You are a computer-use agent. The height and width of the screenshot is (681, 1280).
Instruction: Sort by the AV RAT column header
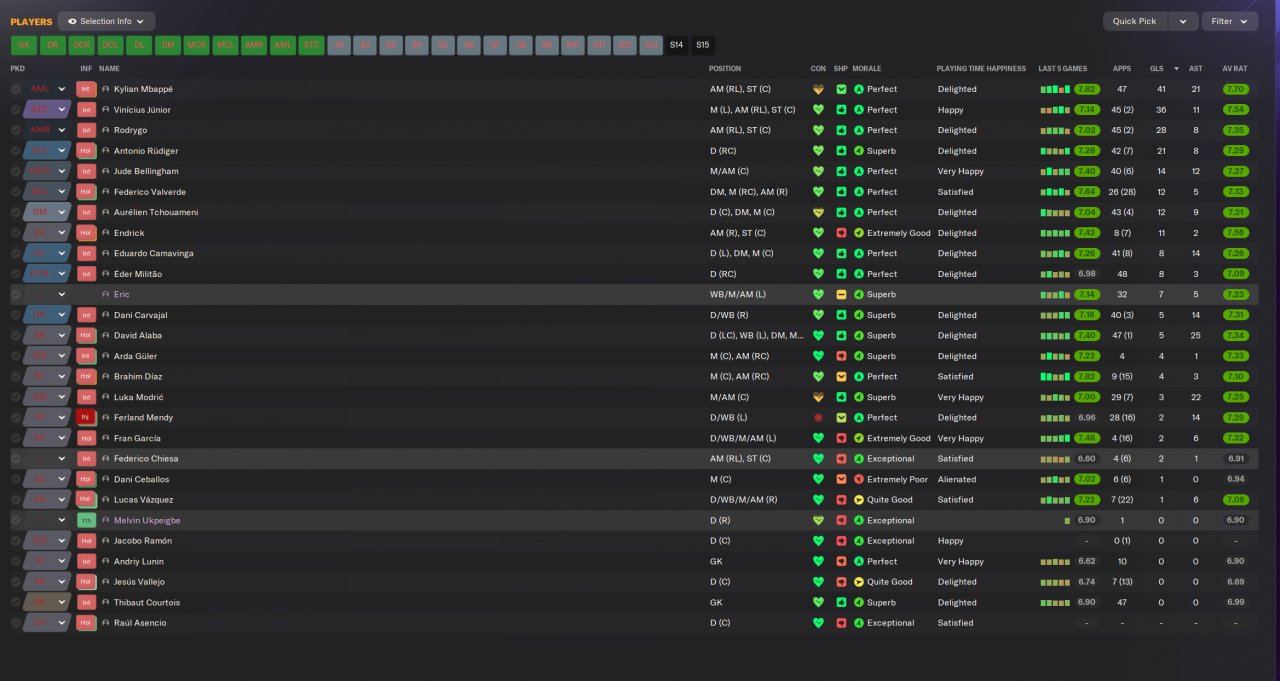click(1235, 69)
